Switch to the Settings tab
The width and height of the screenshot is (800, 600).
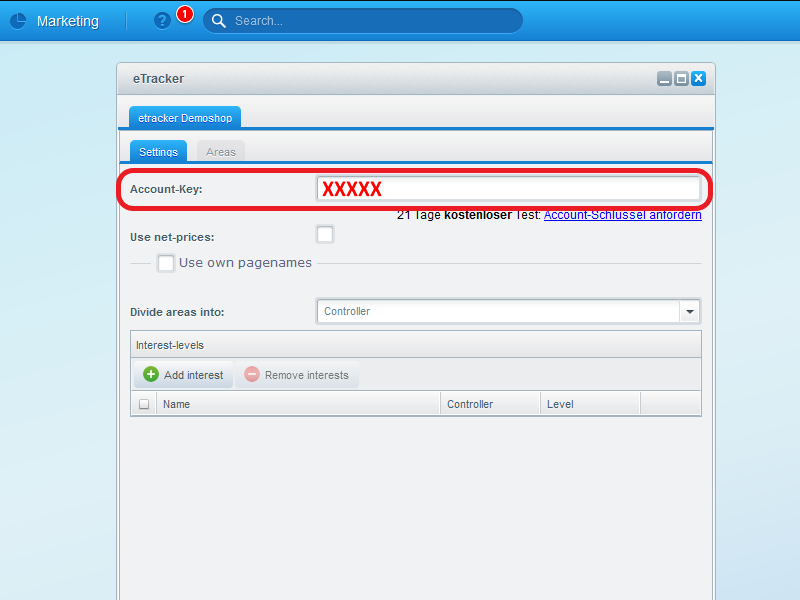click(x=158, y=152)
